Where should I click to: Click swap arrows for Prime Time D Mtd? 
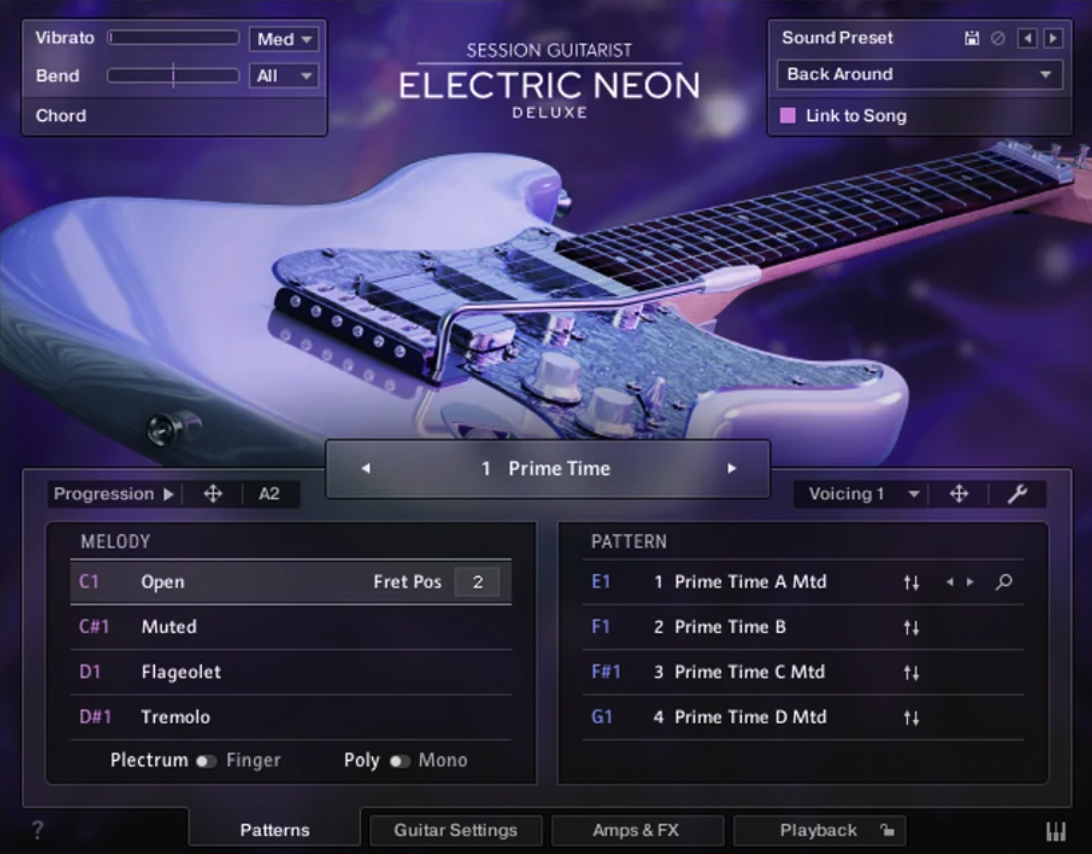coord(911,717)
